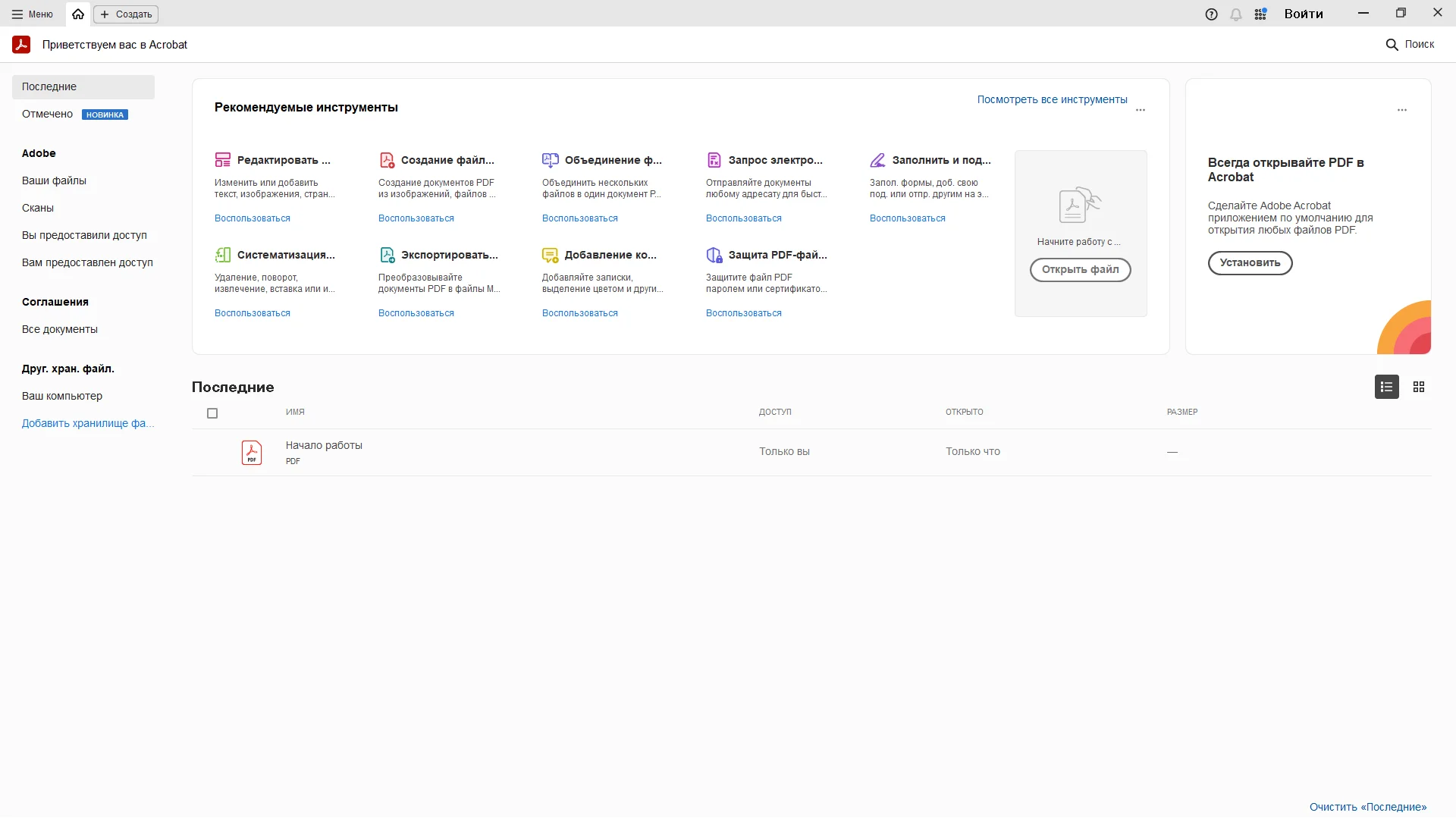Click the Fill and sign tool icon
The width and height of the screenshot is (1456, 819).
point(877,160)
